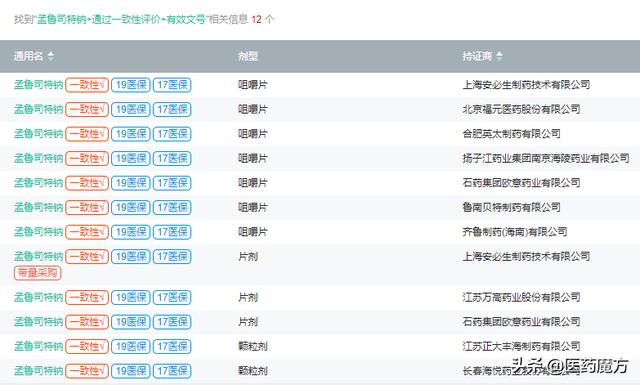
Task: Click 17医保 tag in 江苏正大丰海 row
Action: coord(172,346)
